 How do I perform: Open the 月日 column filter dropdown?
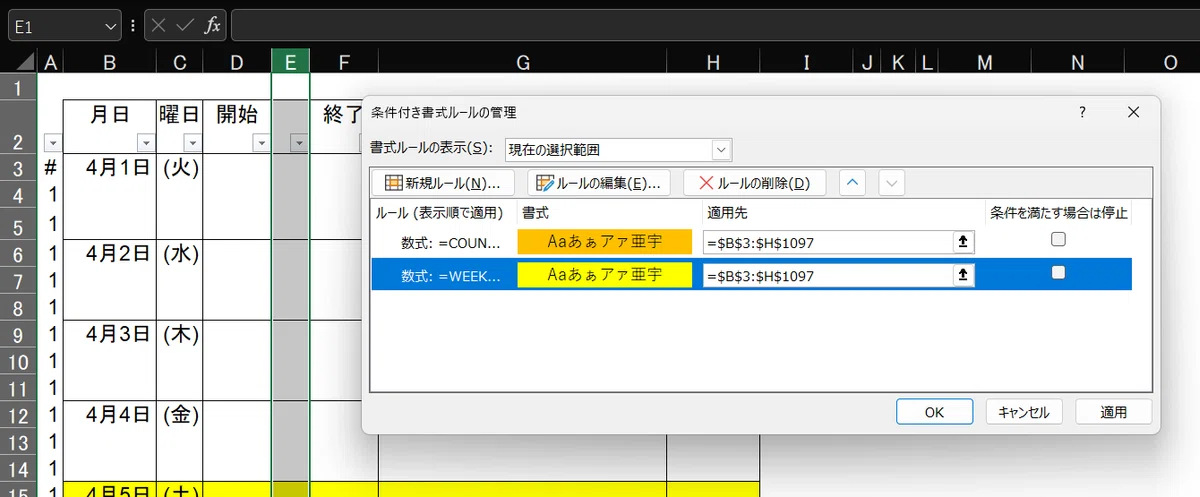(144, 143)
